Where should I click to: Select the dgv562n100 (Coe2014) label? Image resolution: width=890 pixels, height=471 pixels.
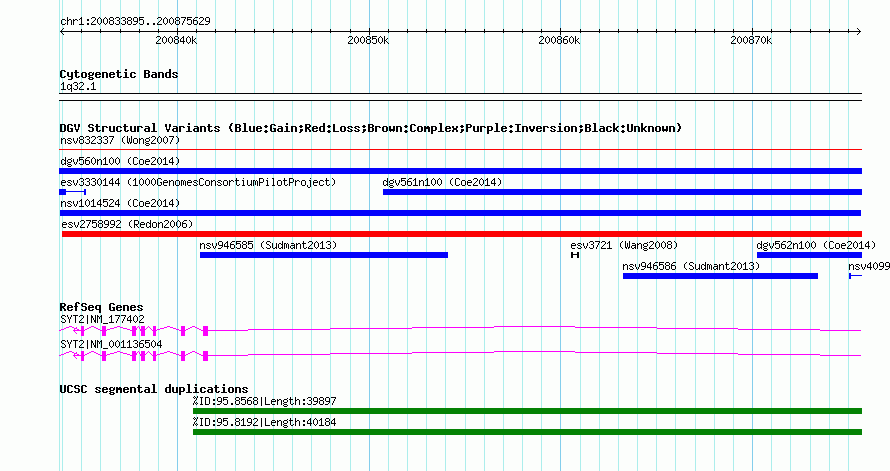point(816,245)
